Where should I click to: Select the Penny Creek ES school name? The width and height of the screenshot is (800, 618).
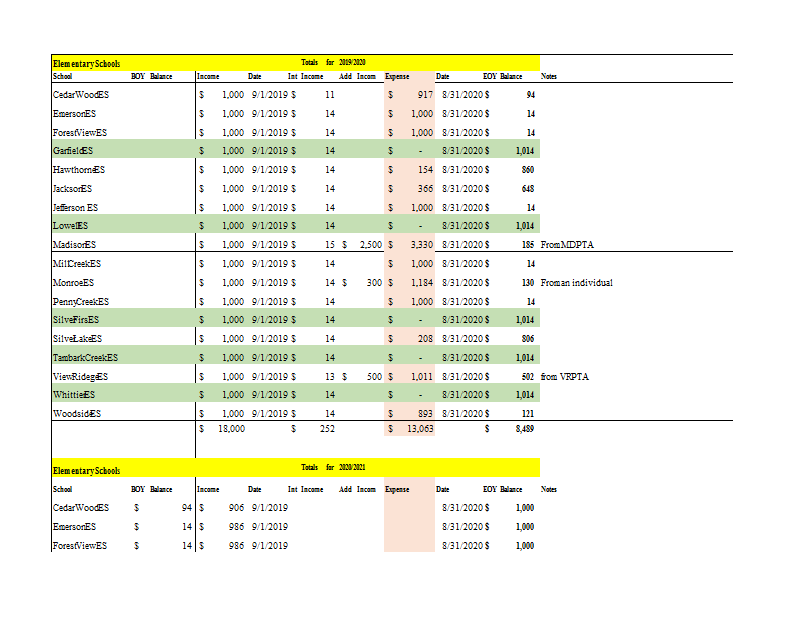click(x=81, y=302)
